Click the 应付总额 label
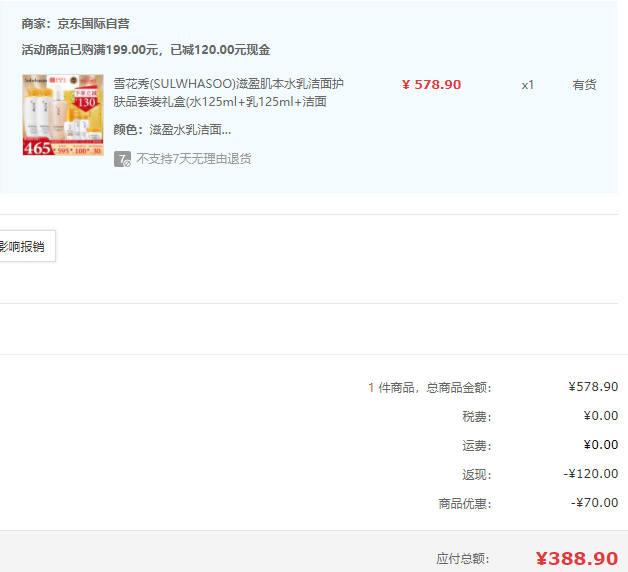This screenshot has height=572, width=628. tap(463, 558)
